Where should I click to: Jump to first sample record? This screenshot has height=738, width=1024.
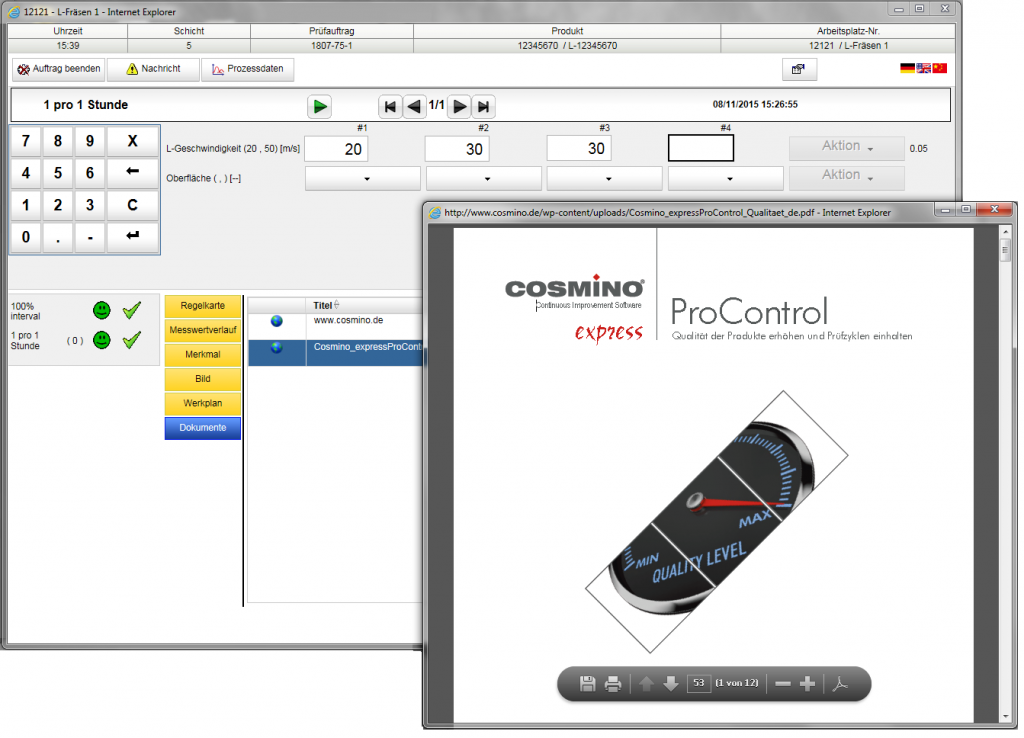tap(390, 106)
